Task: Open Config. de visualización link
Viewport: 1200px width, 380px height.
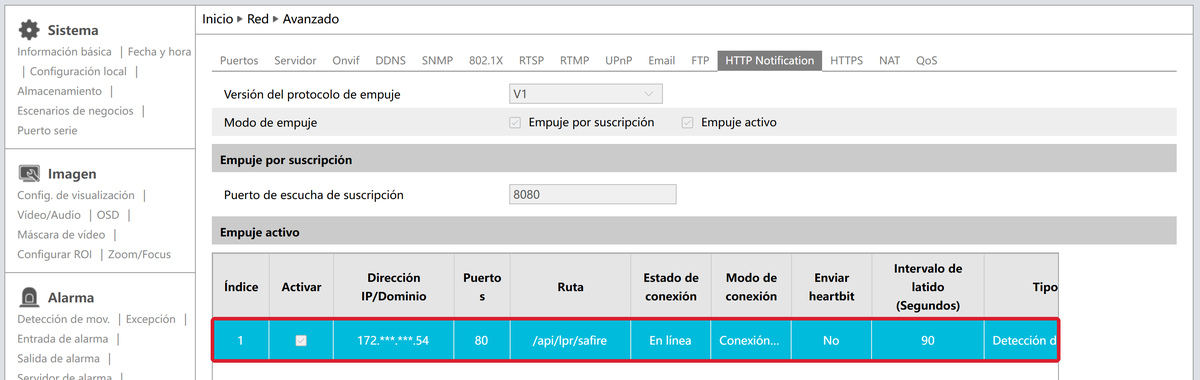Action: [x=75, y=195]
